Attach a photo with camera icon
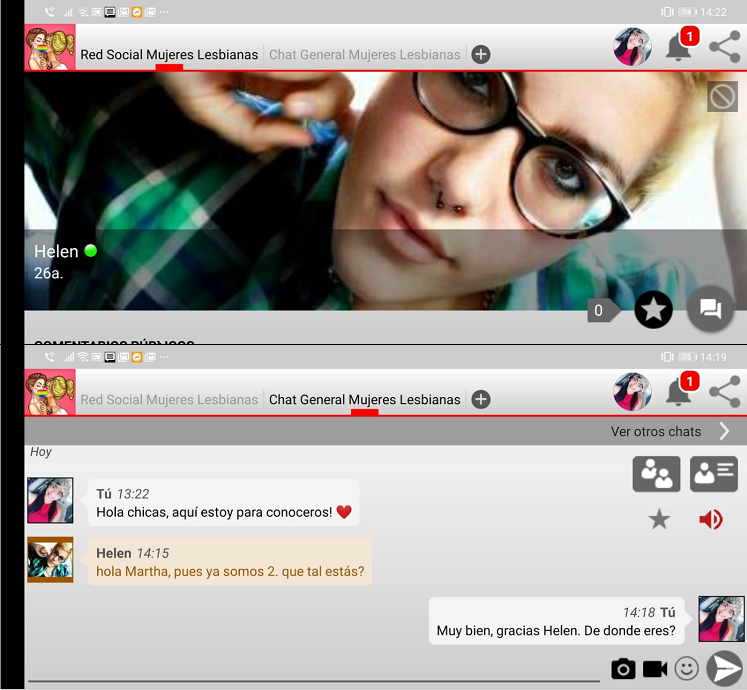 click(x=623, y=669)
